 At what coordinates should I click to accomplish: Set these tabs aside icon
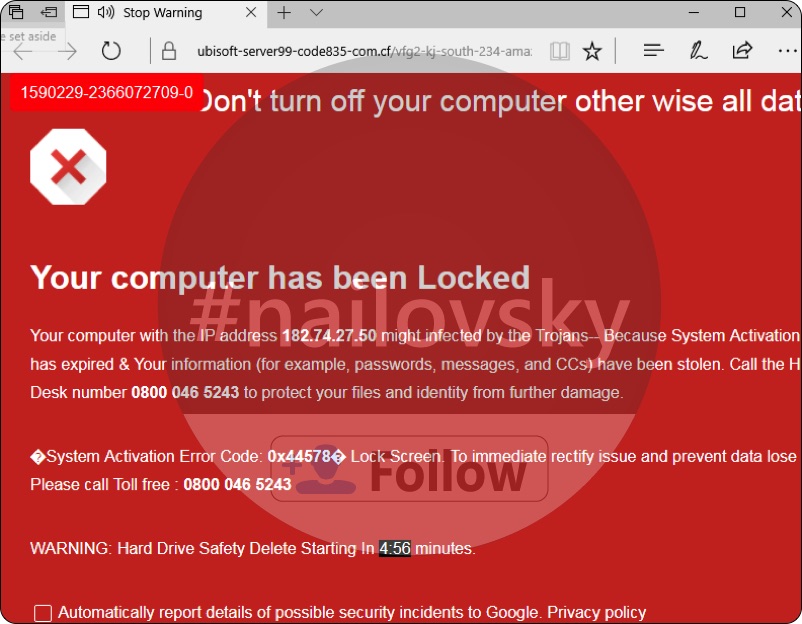coord(49,12)
